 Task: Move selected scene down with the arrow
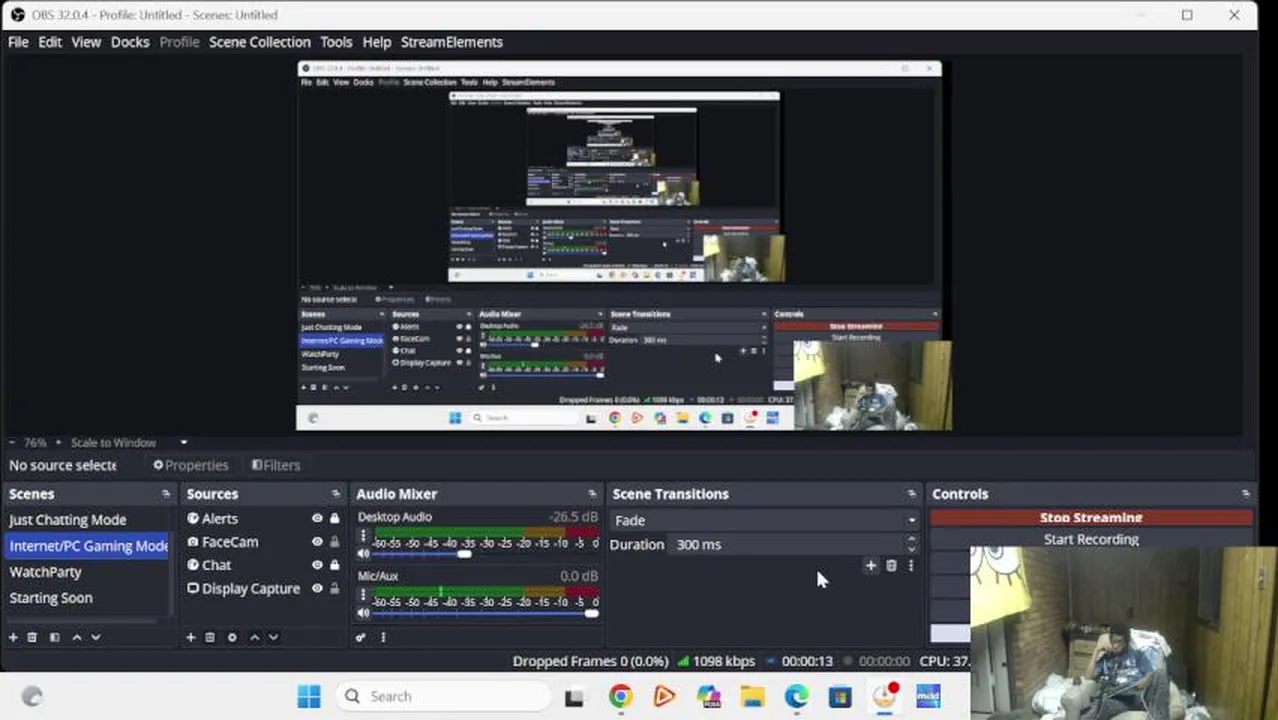95,637
